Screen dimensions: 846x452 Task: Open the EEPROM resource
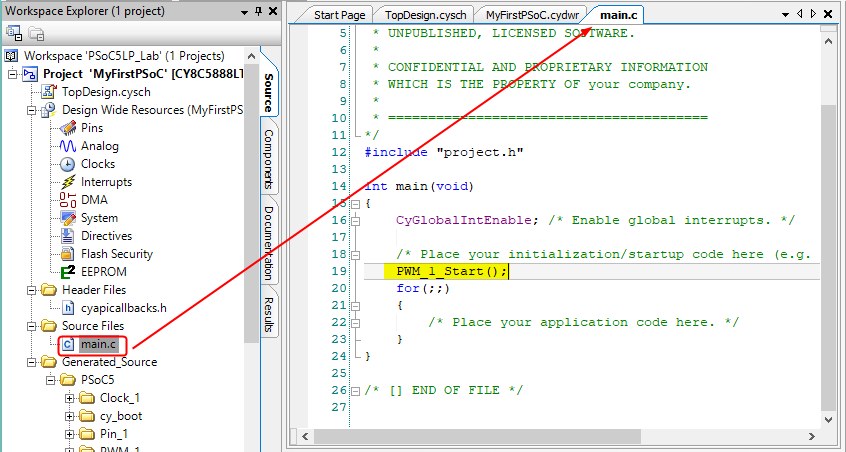point(103,272)
